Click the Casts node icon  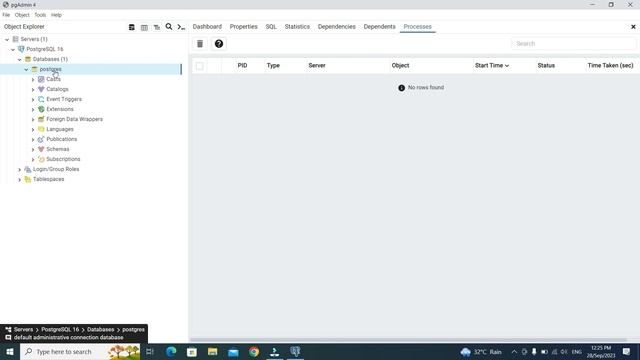[41, 79]
